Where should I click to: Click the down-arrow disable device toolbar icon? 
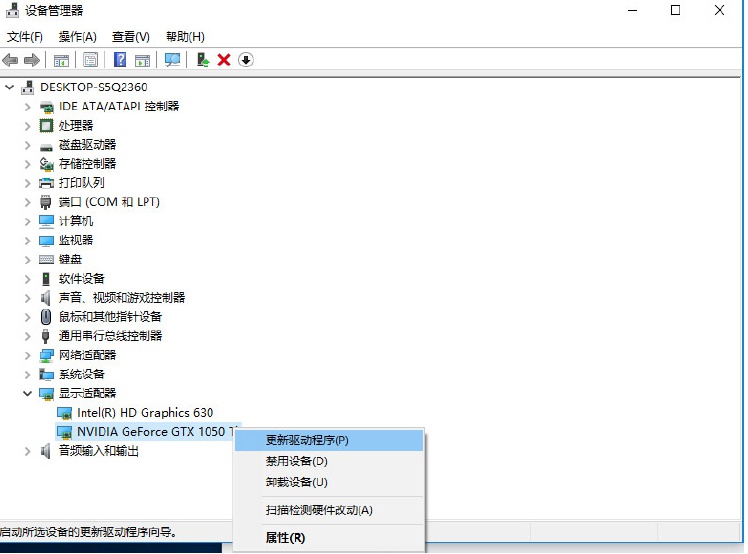tap(246, 60)
